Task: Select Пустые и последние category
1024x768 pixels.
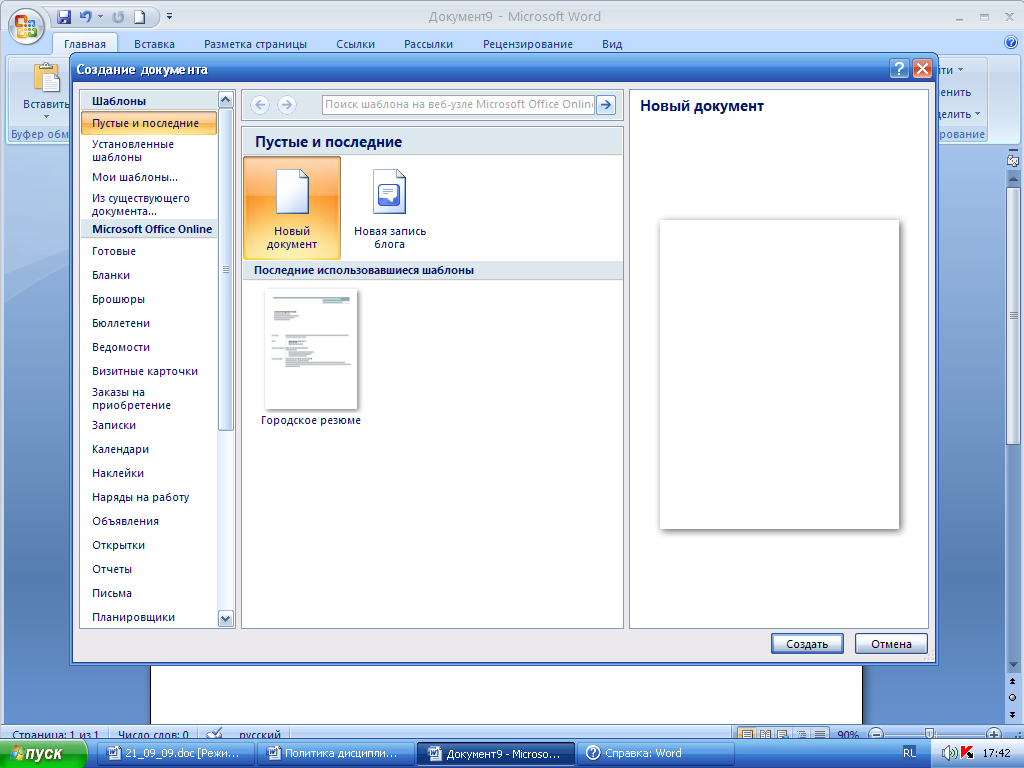Action: point(149,123)
